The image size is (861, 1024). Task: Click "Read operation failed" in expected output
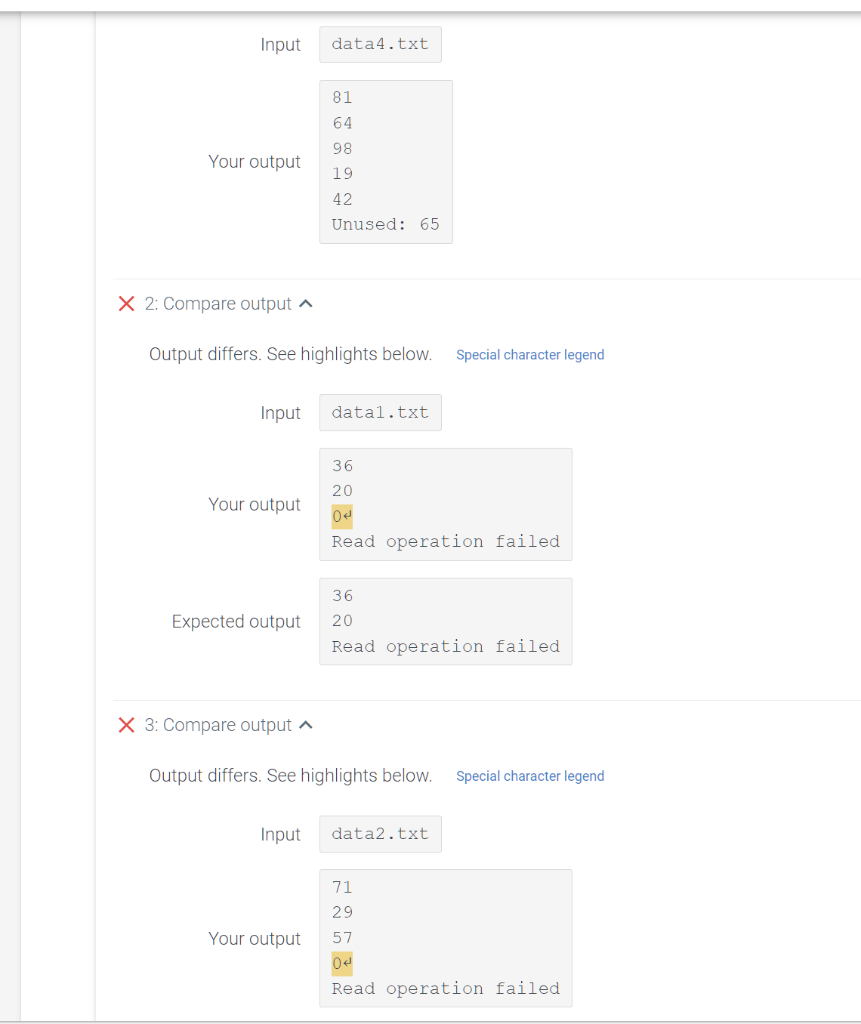445,646
